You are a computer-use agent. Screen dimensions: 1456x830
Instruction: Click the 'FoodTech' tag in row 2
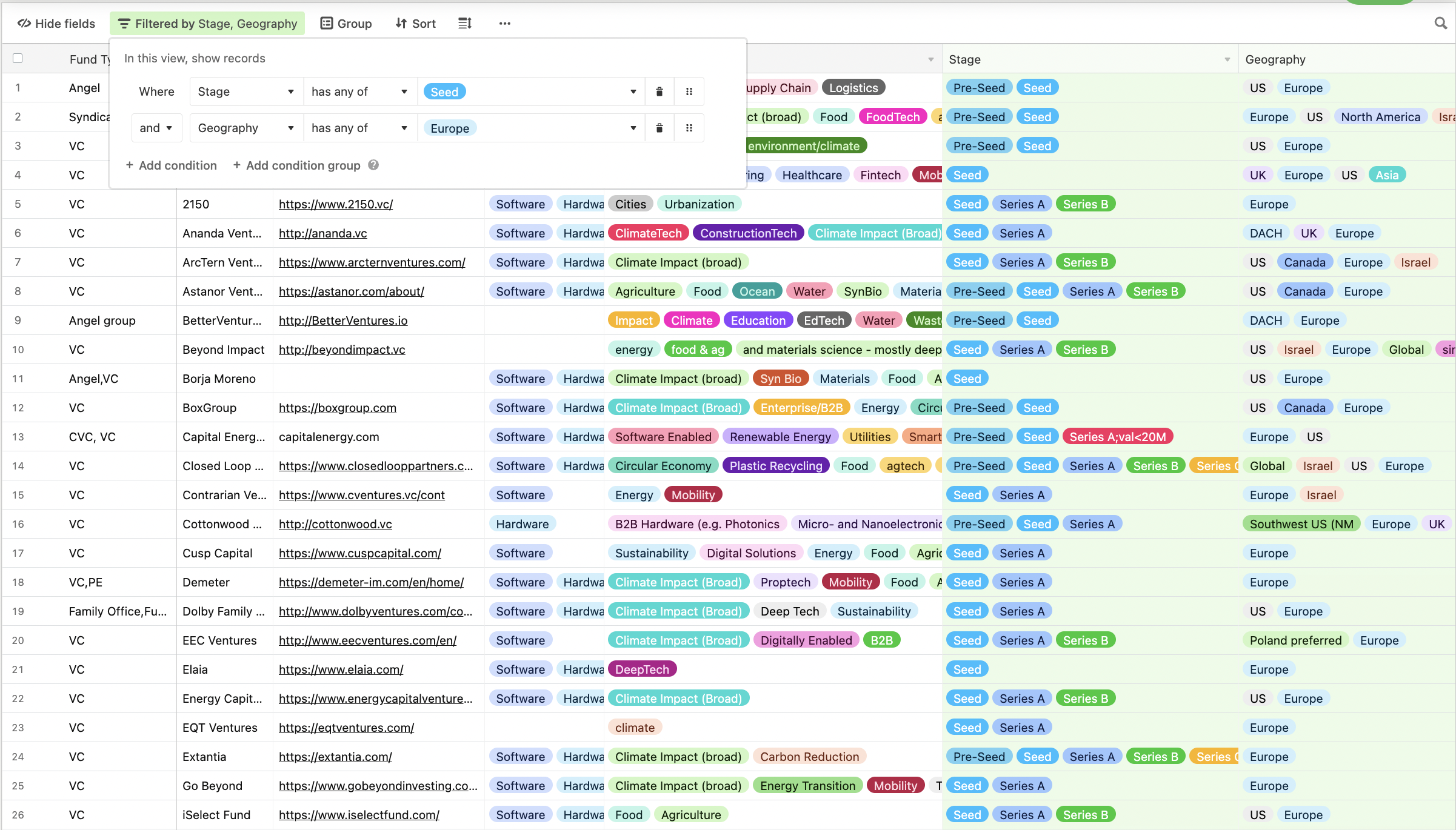point(892,117)
